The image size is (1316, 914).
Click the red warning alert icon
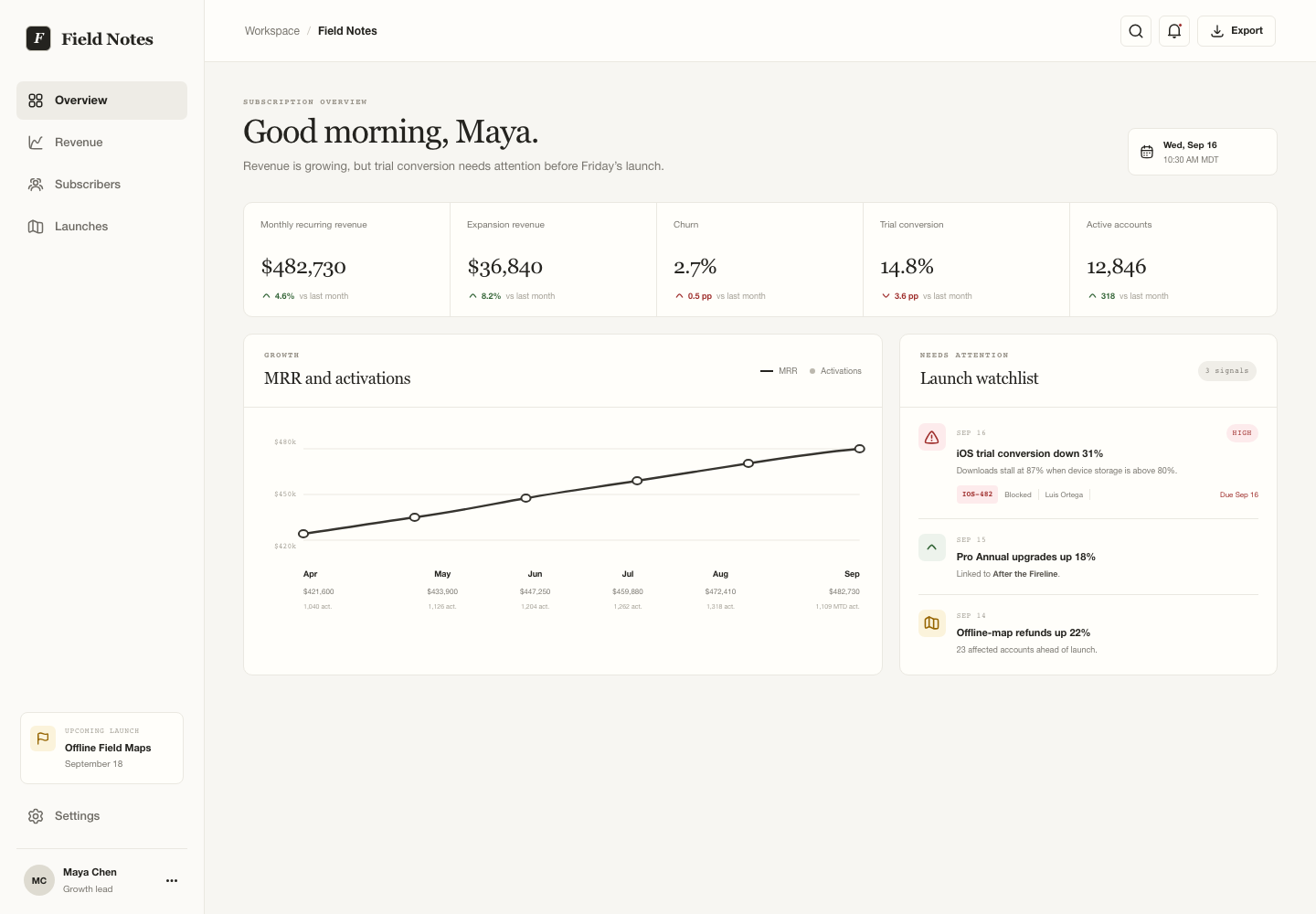pos(932,438)
